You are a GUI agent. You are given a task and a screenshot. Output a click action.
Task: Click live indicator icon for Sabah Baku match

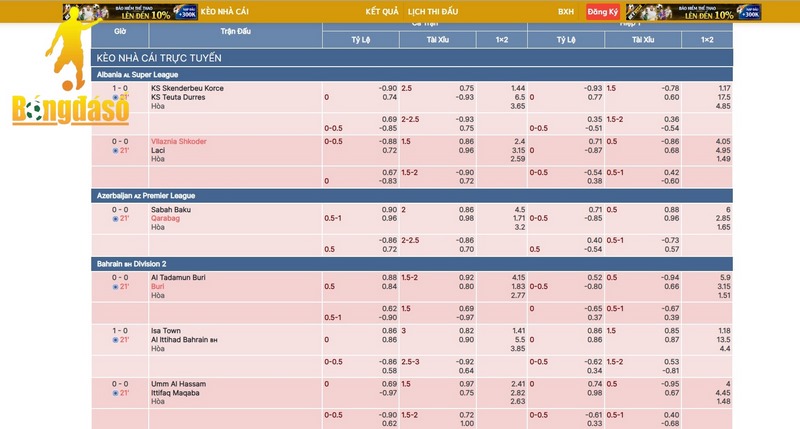tap(115, 219)
